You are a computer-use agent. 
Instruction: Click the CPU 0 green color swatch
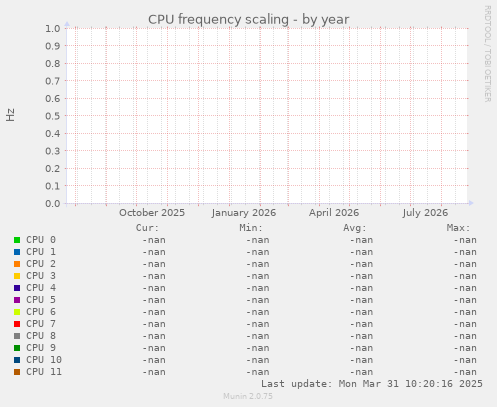[17, 240]
